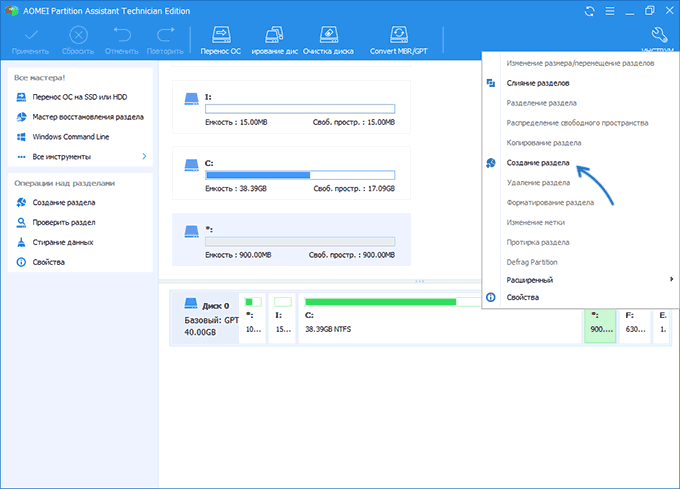Select the I: block on disk map
This screenshot has width=680, height=489.
(282, 318)
